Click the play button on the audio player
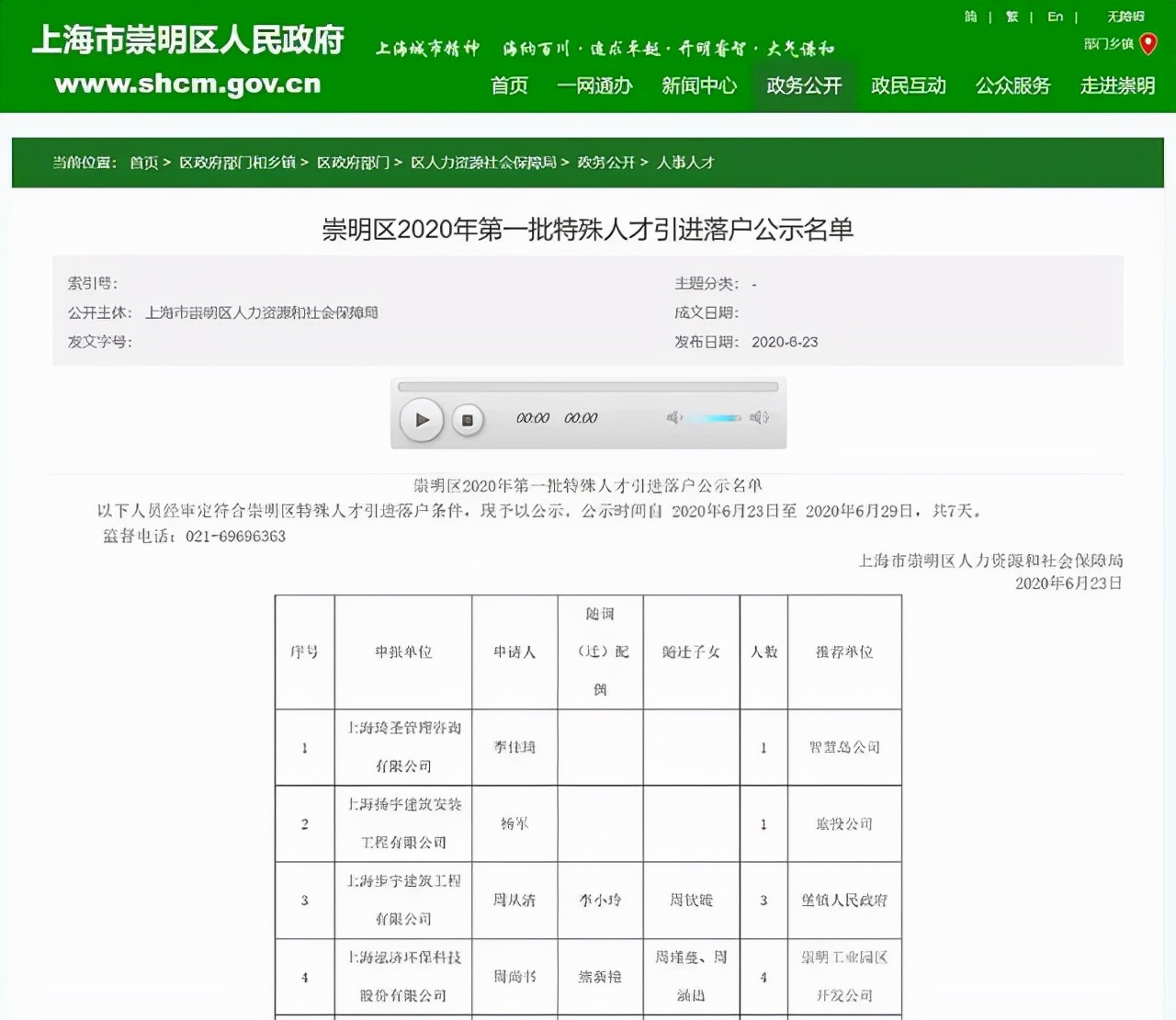The image size is (1176, 1020). [422, 419]
